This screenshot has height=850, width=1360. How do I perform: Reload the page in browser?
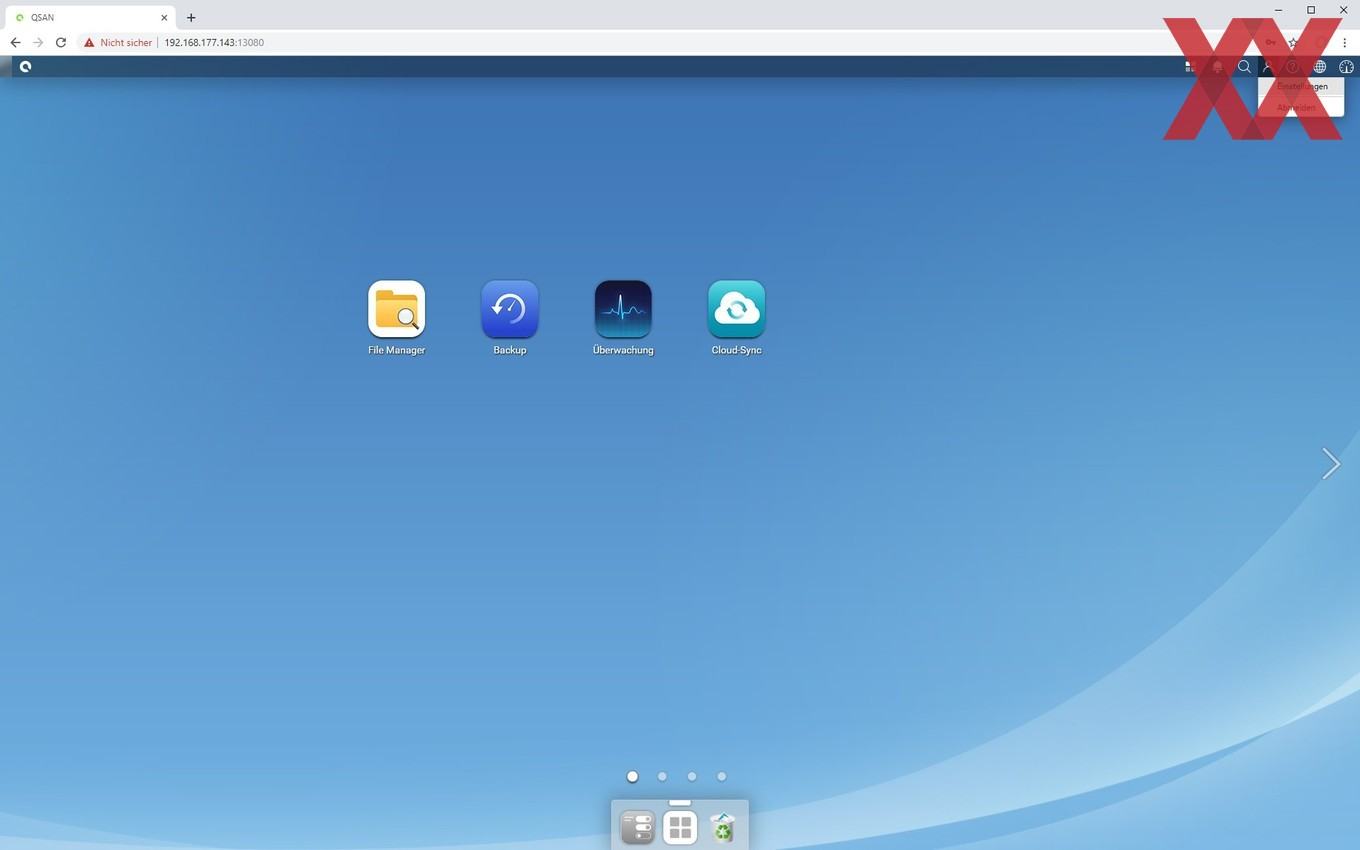[61, 43]
